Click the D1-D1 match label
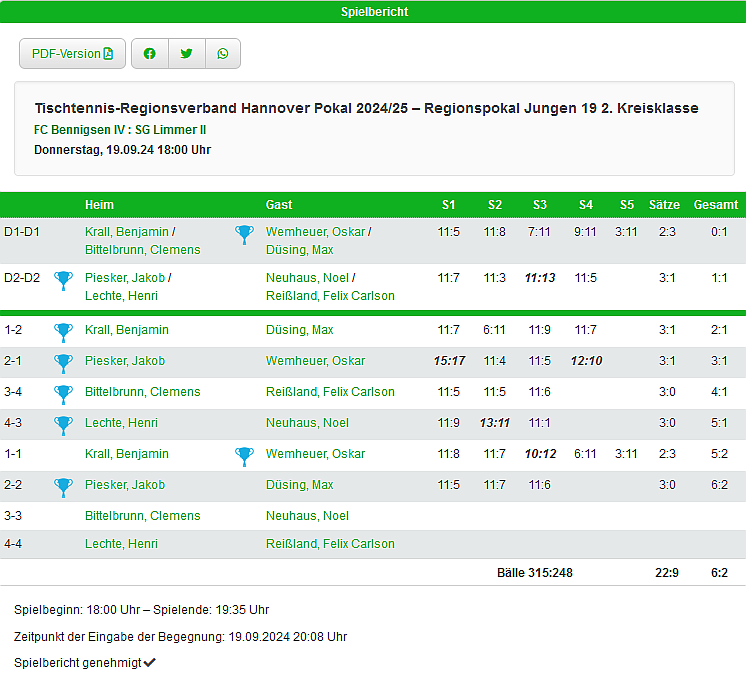746x679 pixels. (22, 232)
